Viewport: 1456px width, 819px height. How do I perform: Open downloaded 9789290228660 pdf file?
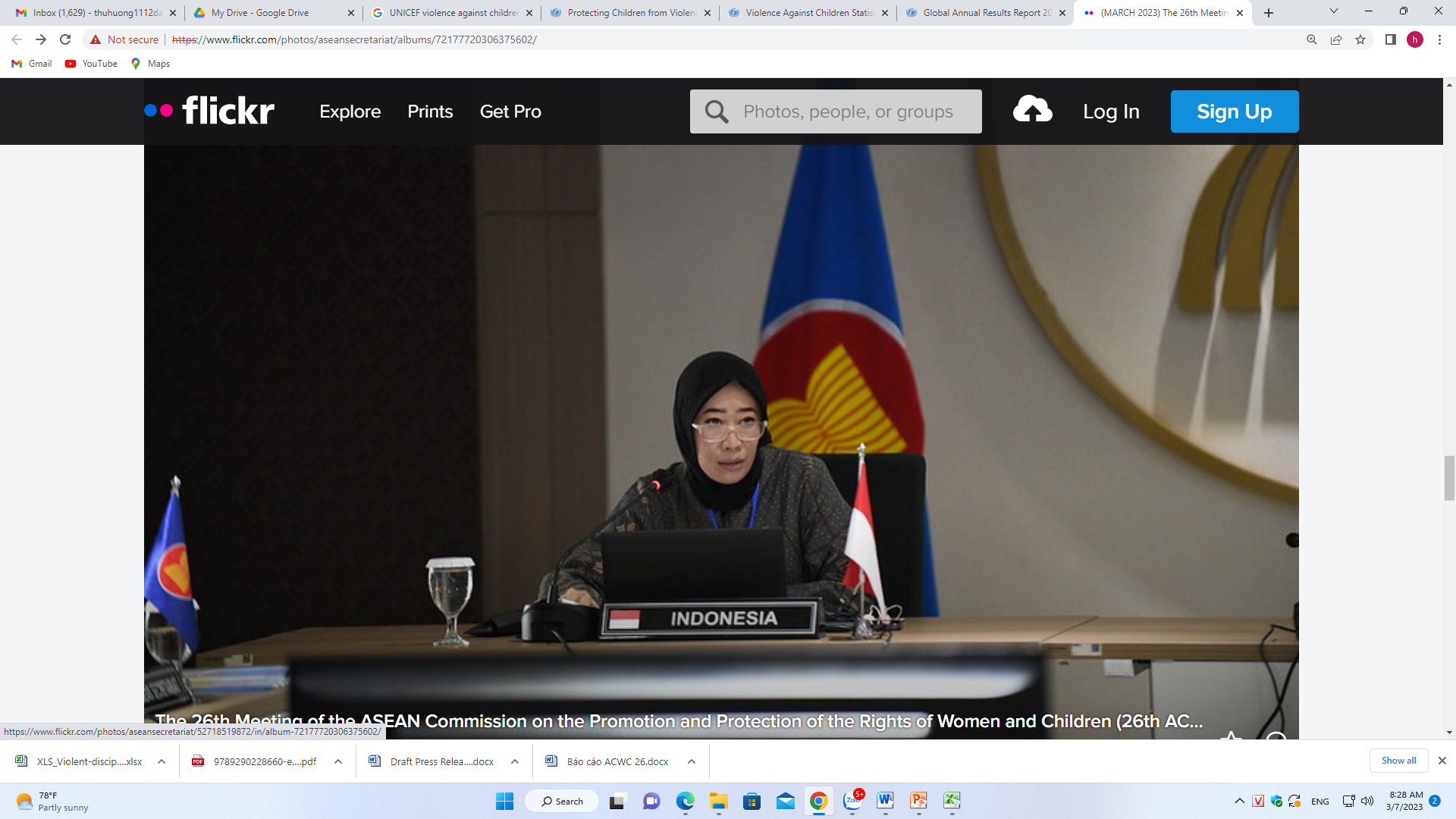click(x=256, y=761)
